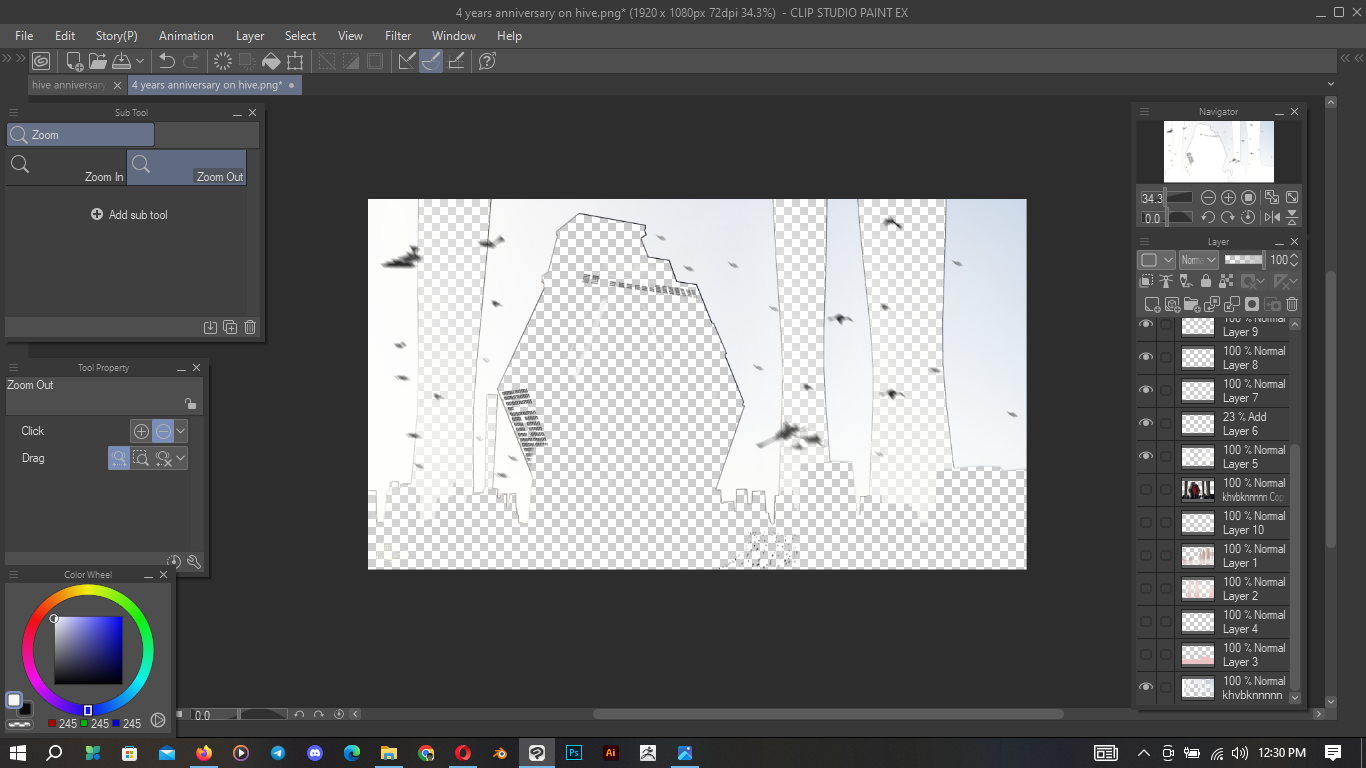Click the Navigator zoom in button
Viewport: 1366px width, 768px height.
[x=1228, y=198]
